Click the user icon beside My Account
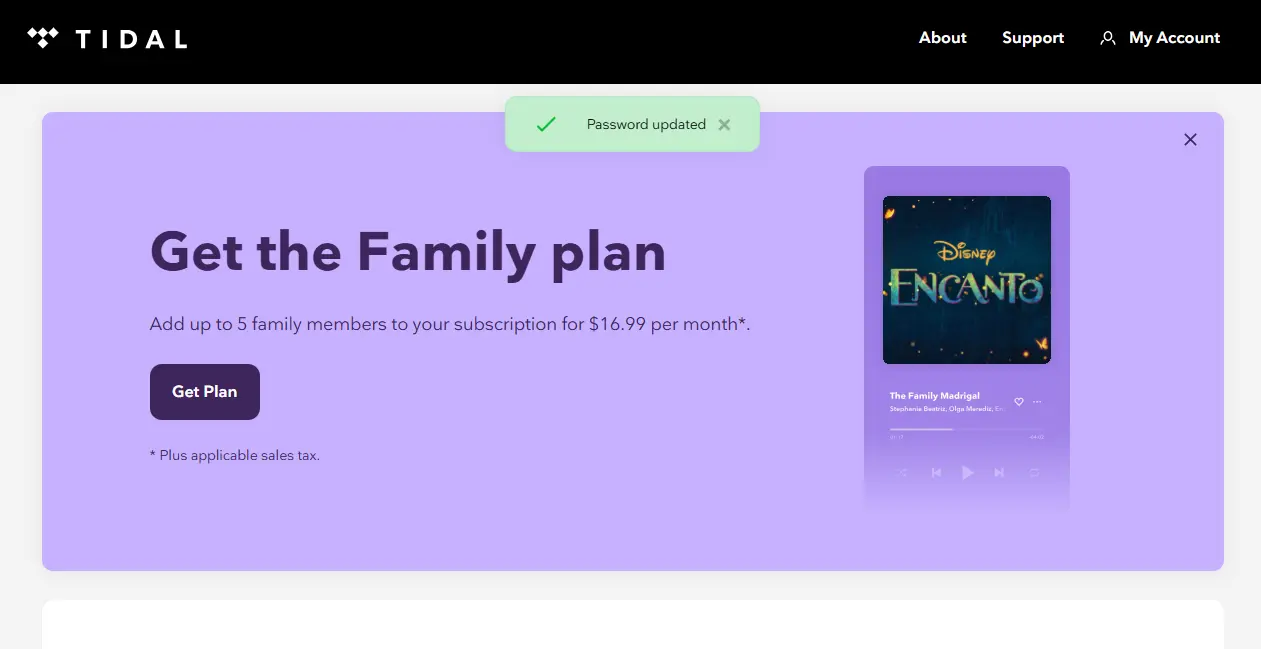Viewport: 1261px width, 649px height. click(x=1107, y=38)
